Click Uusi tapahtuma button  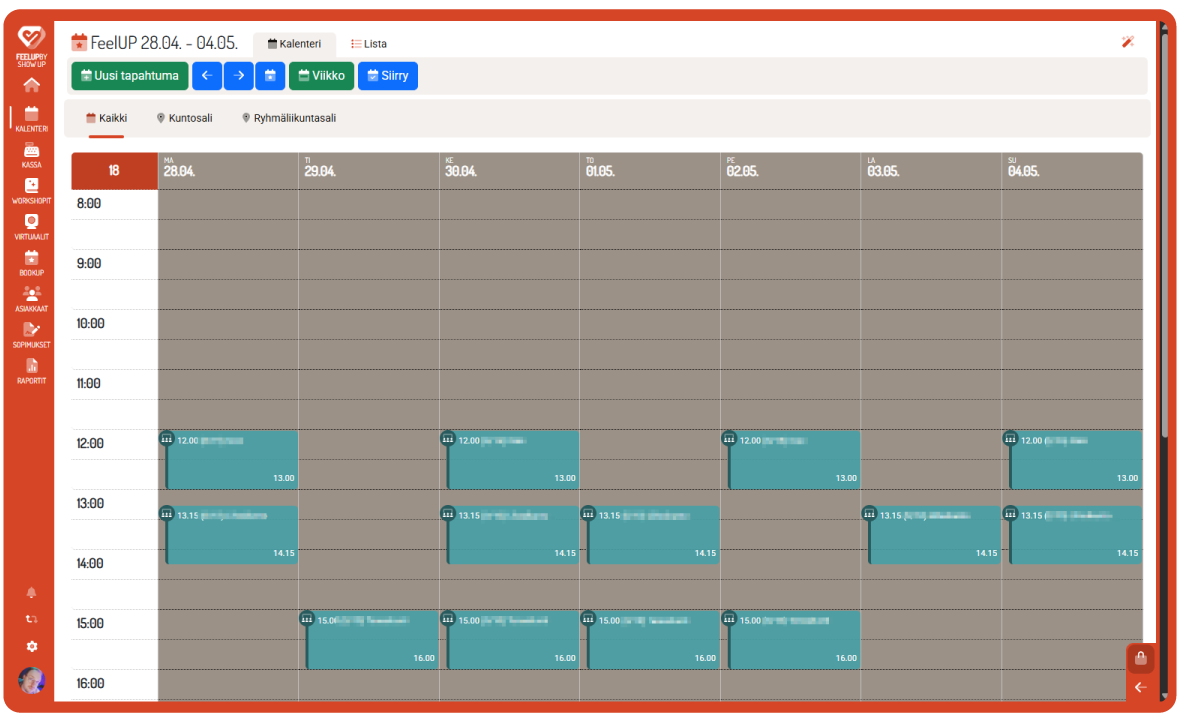(x=129, y=76)
